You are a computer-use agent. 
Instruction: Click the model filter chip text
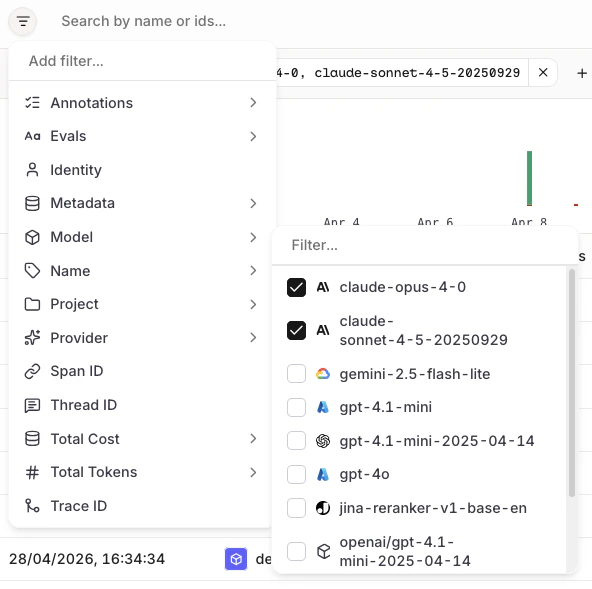pos(398,72)
